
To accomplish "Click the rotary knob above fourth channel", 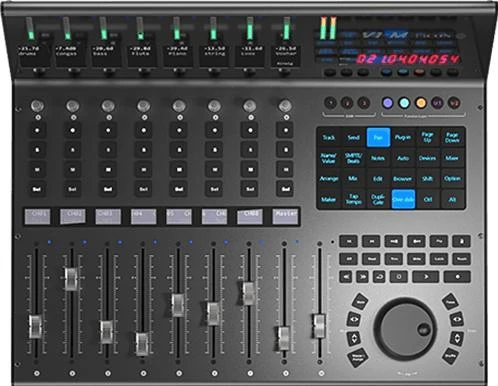I will click(x=144, y=106).
